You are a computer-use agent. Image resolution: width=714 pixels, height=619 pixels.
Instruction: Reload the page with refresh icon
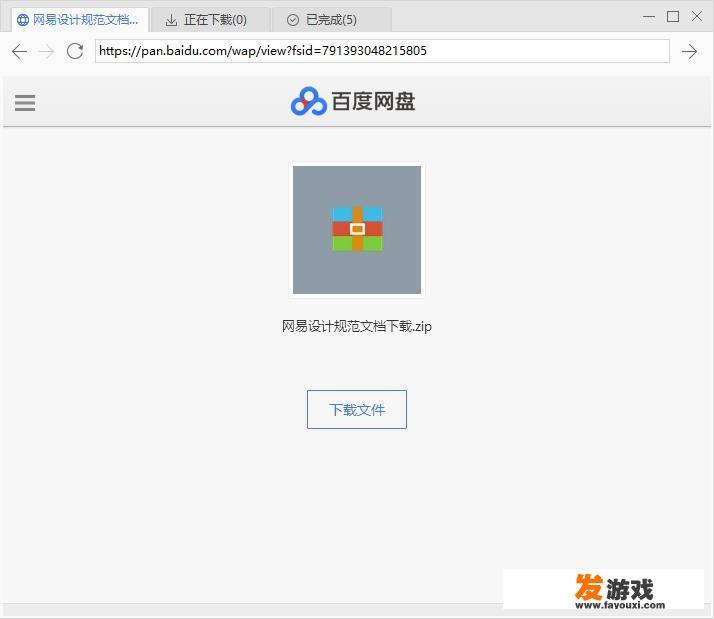click(x=75, y=51)
